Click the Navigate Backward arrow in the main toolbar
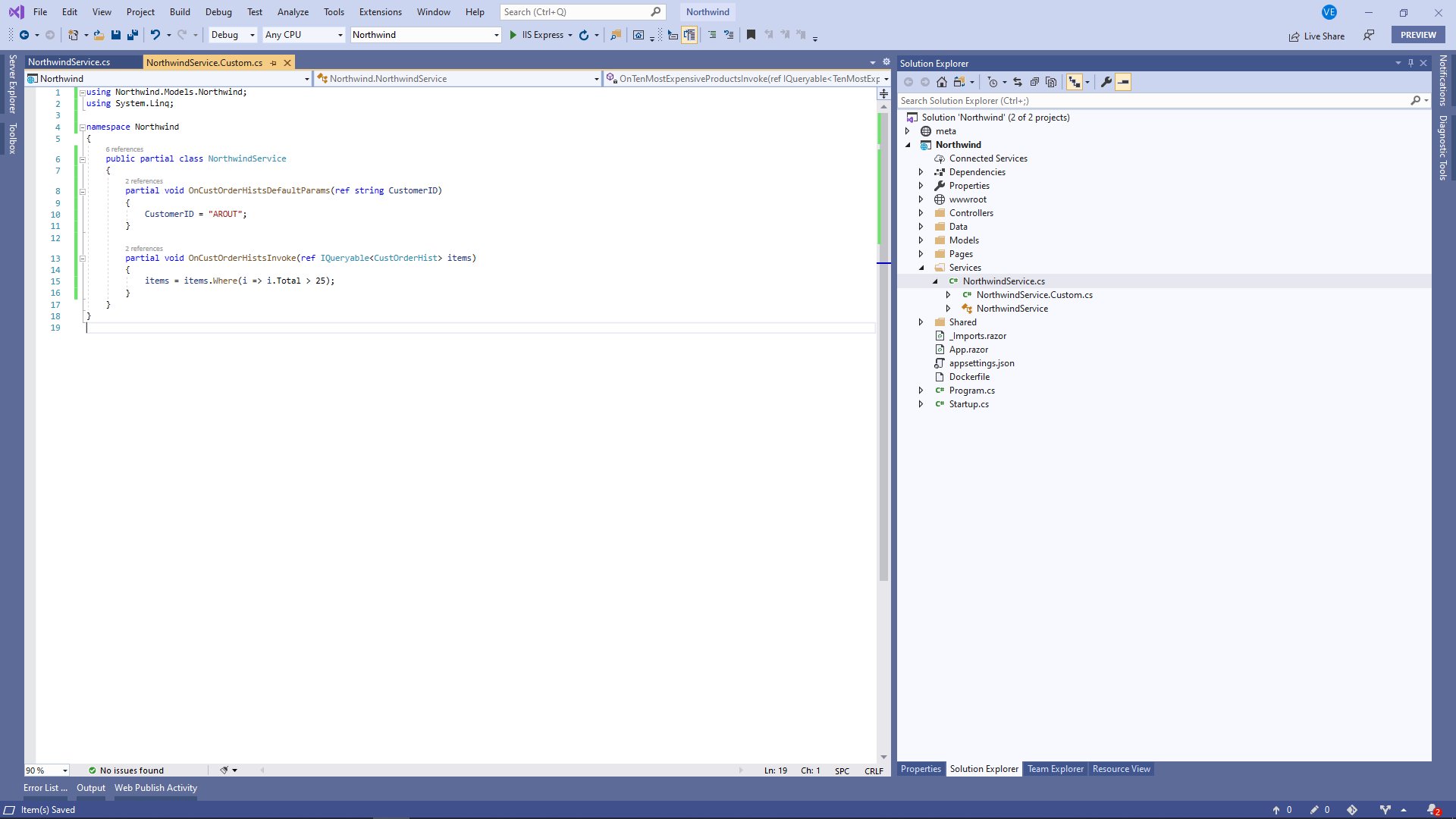 point(24,35)
